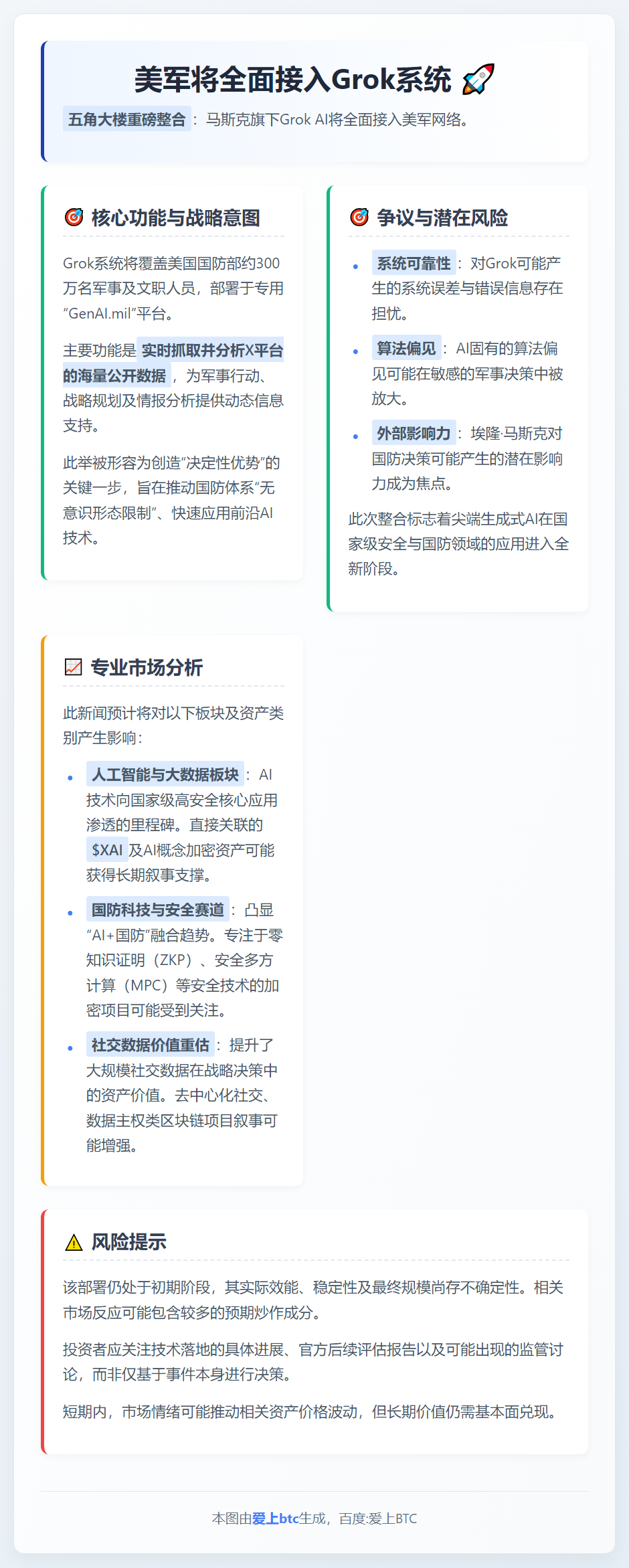This screenshot has width=629, height=1568.
Task: Click the subtitle text 马斯克旗下Grok AI将全面接入美军网络
Action: (337, 119)
